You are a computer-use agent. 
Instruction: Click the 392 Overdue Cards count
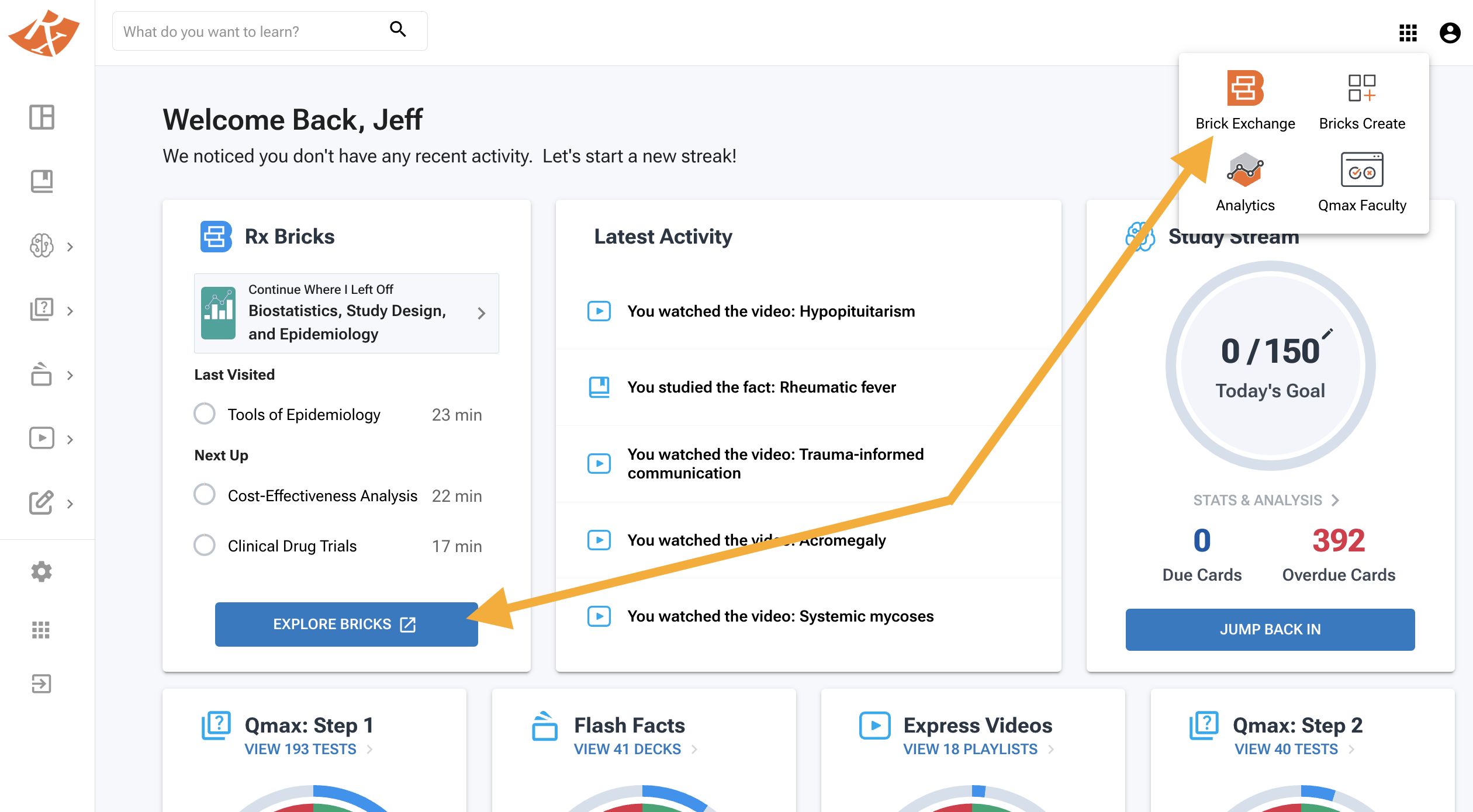[x=1339, y=541]
